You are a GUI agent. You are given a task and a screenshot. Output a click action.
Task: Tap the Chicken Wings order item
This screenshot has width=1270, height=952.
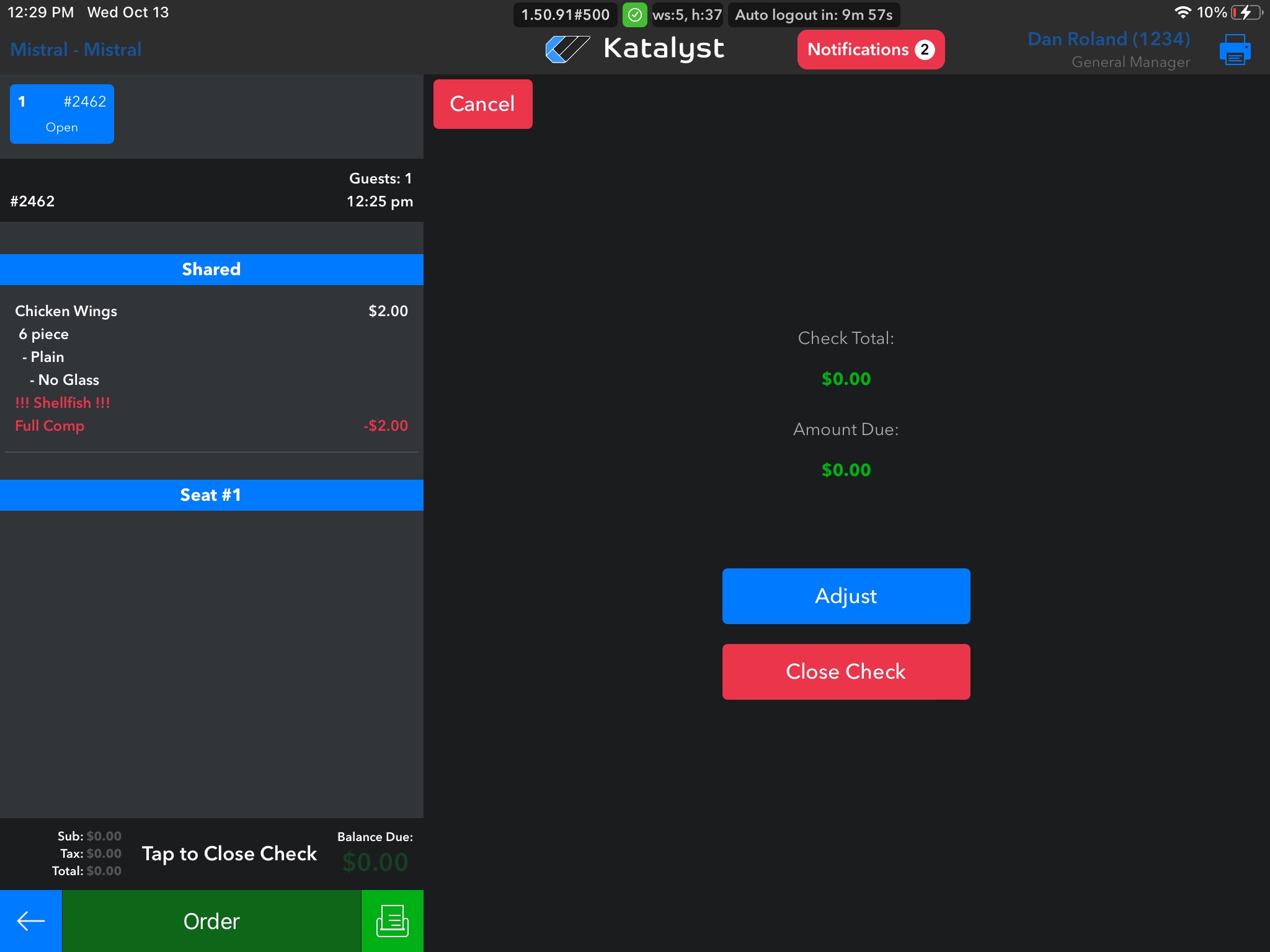[66, 311]
